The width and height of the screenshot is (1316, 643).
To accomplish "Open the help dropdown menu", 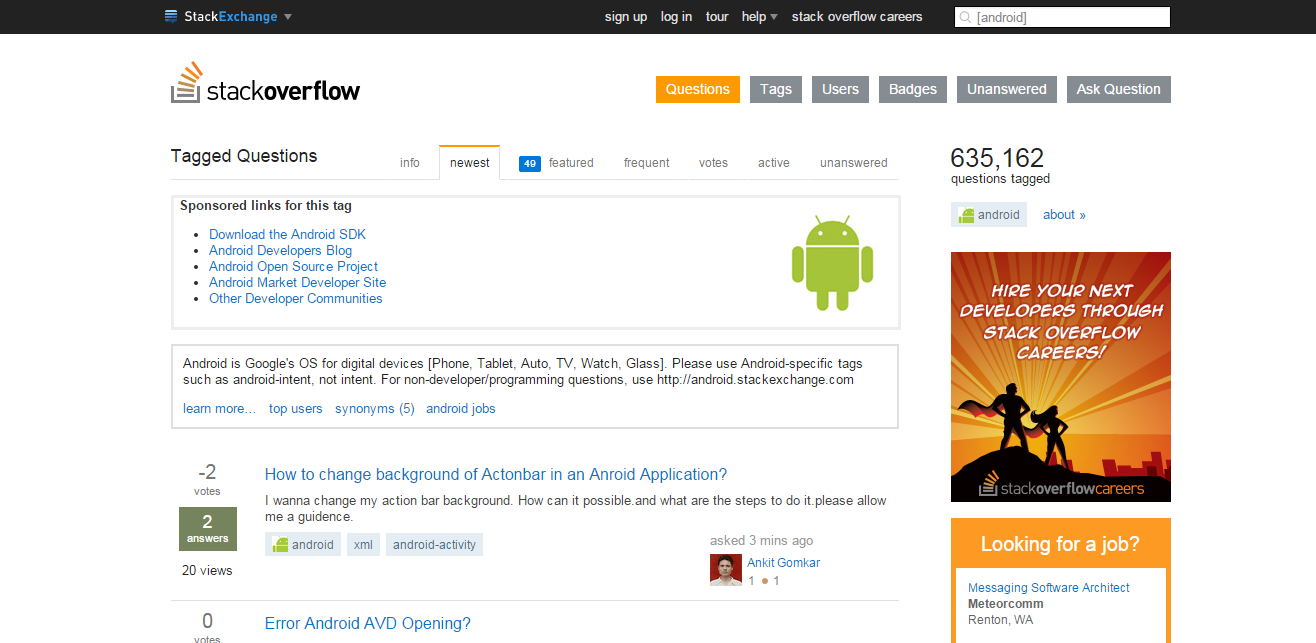I will click(760, 17).
